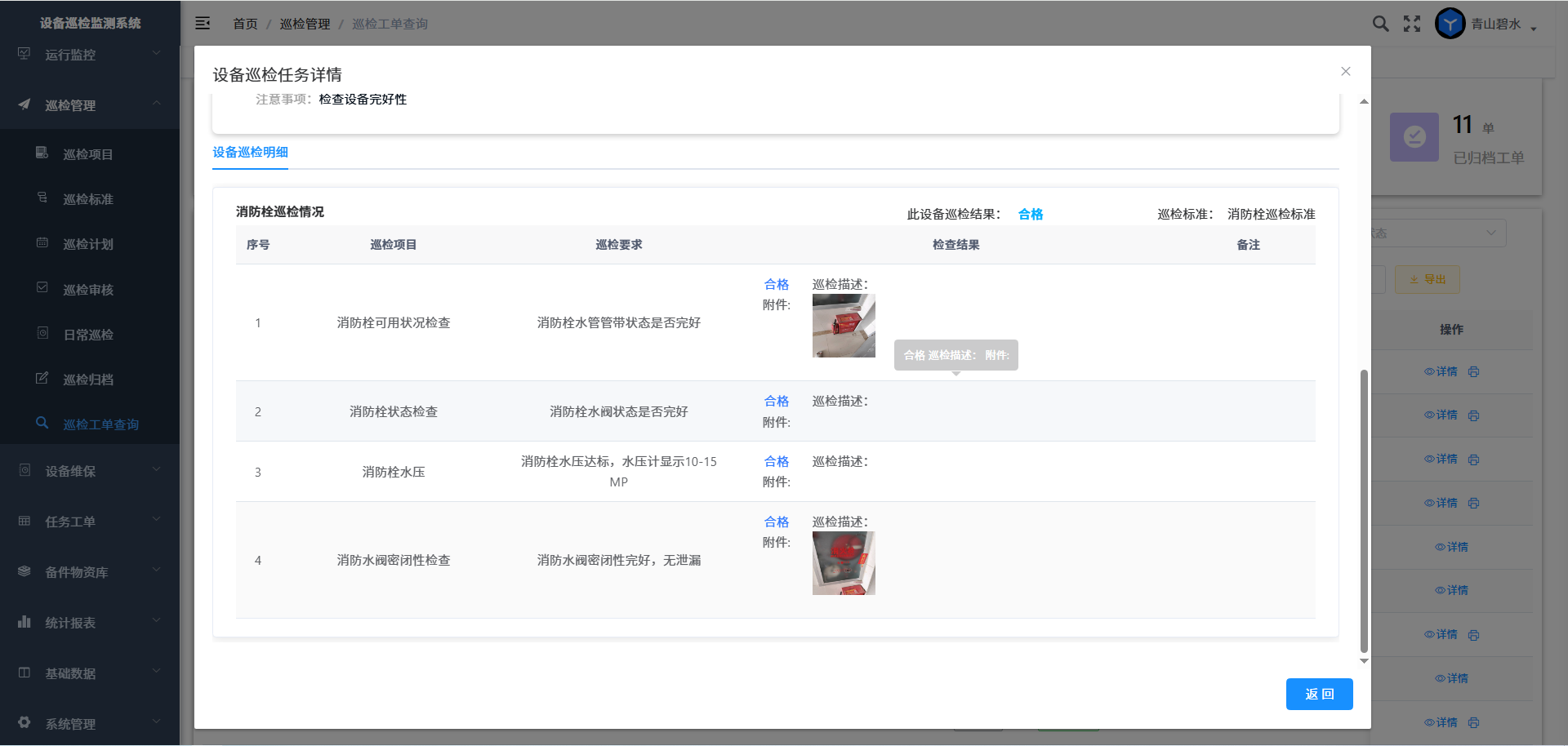Open the 青山碧水 user dropdown
This screenshot has height=746, width=1568.
1503,24
